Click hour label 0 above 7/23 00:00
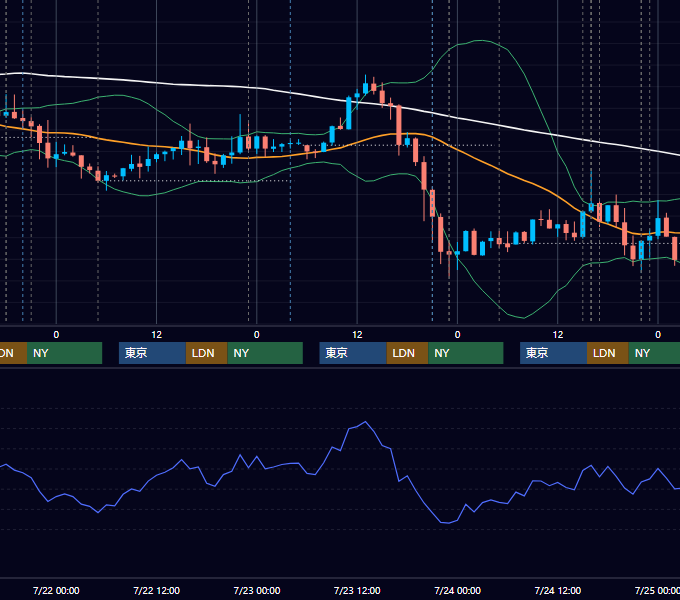Image resolution: width=680 pixels, height=600 pixels. click(x=257, y=335)
